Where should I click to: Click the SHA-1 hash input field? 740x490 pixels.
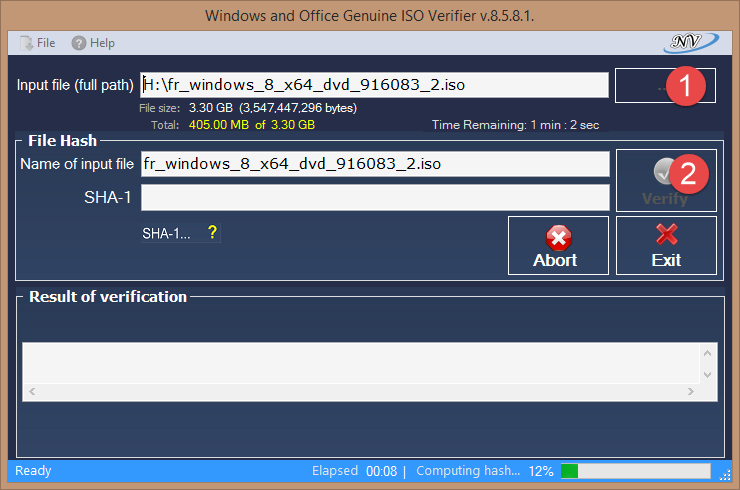[x=375, y=197]
